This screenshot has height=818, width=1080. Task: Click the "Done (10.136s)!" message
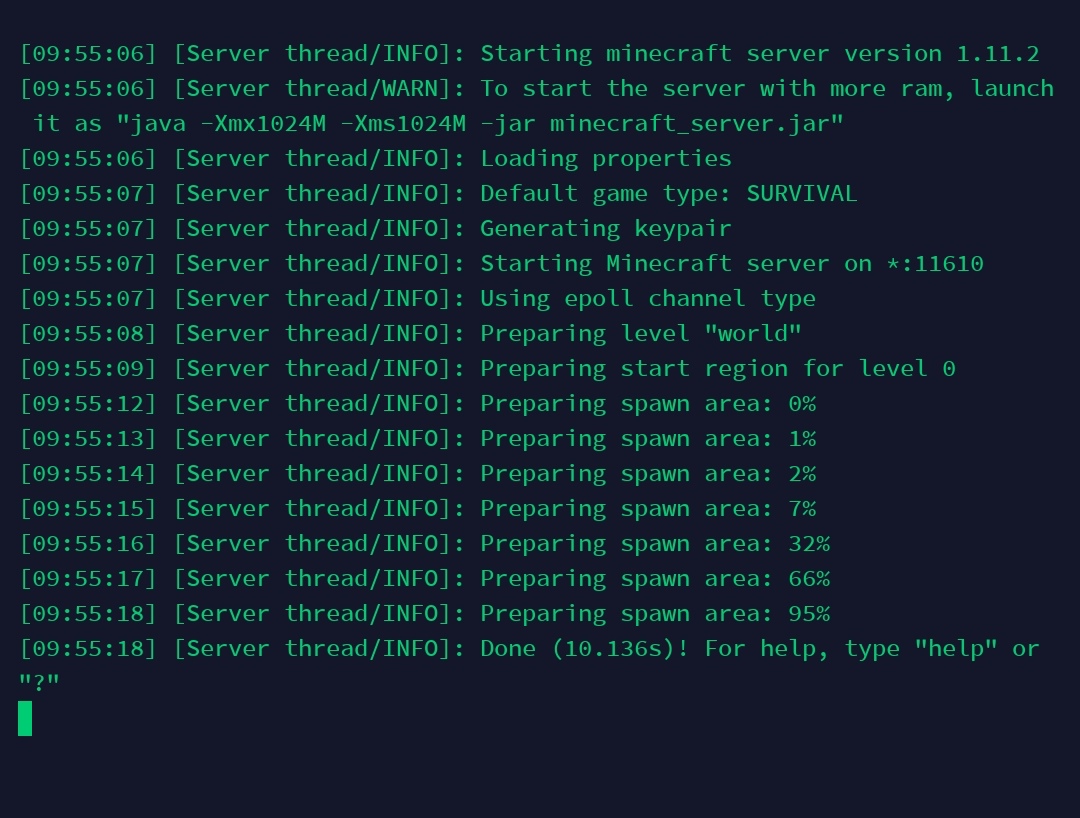pos(584,649)
